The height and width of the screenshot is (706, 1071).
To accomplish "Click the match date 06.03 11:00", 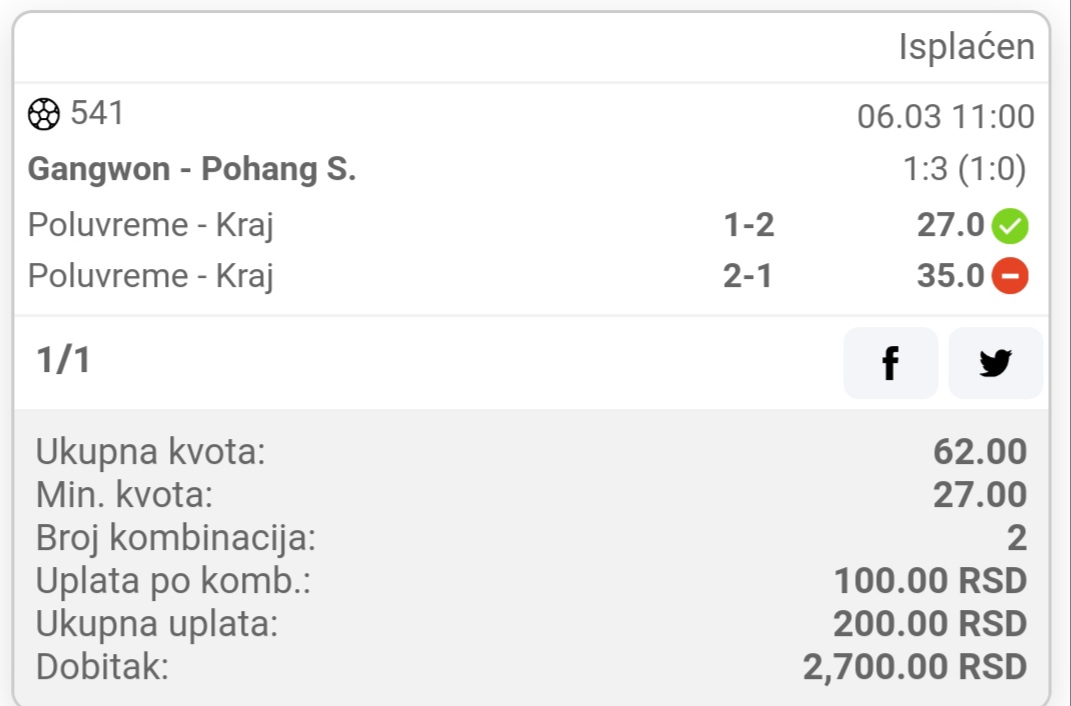I will coord(946,117).
